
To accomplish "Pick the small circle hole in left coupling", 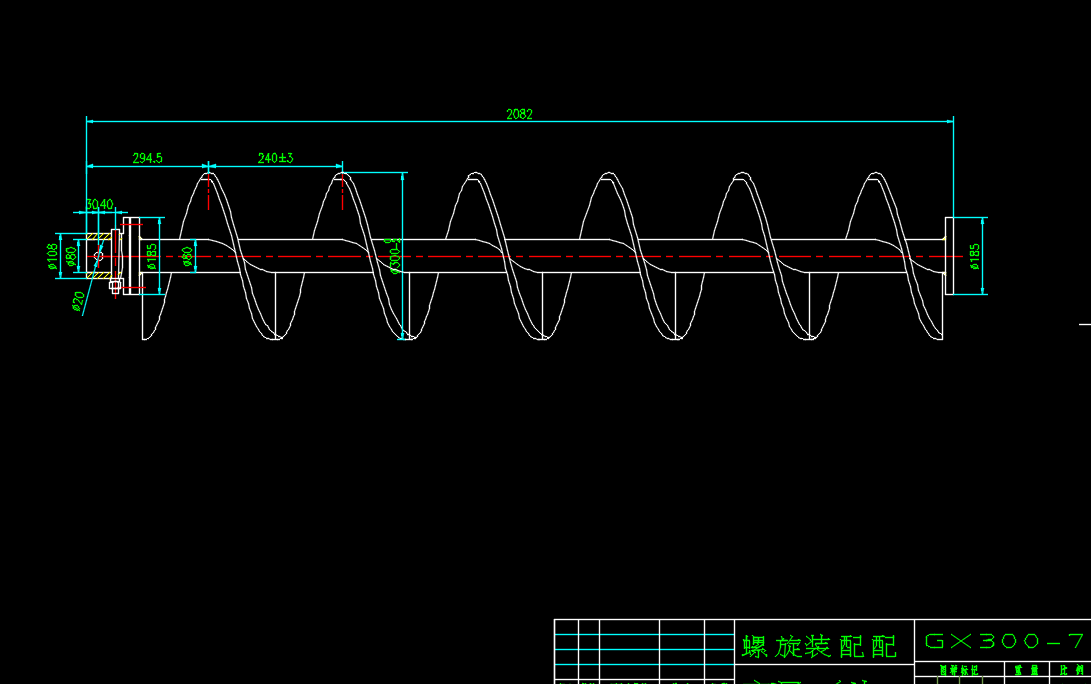I will tap(98, 256).
